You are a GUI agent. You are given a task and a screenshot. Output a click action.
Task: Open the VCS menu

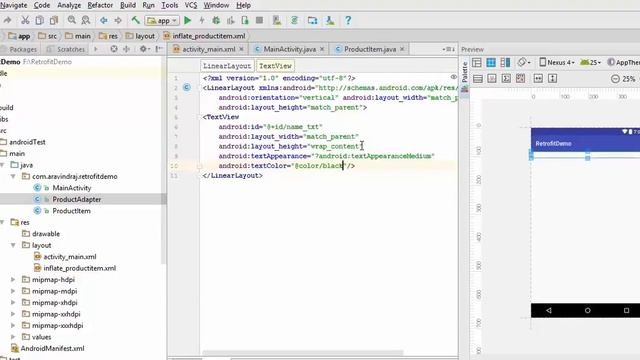[x=191, y=5]
